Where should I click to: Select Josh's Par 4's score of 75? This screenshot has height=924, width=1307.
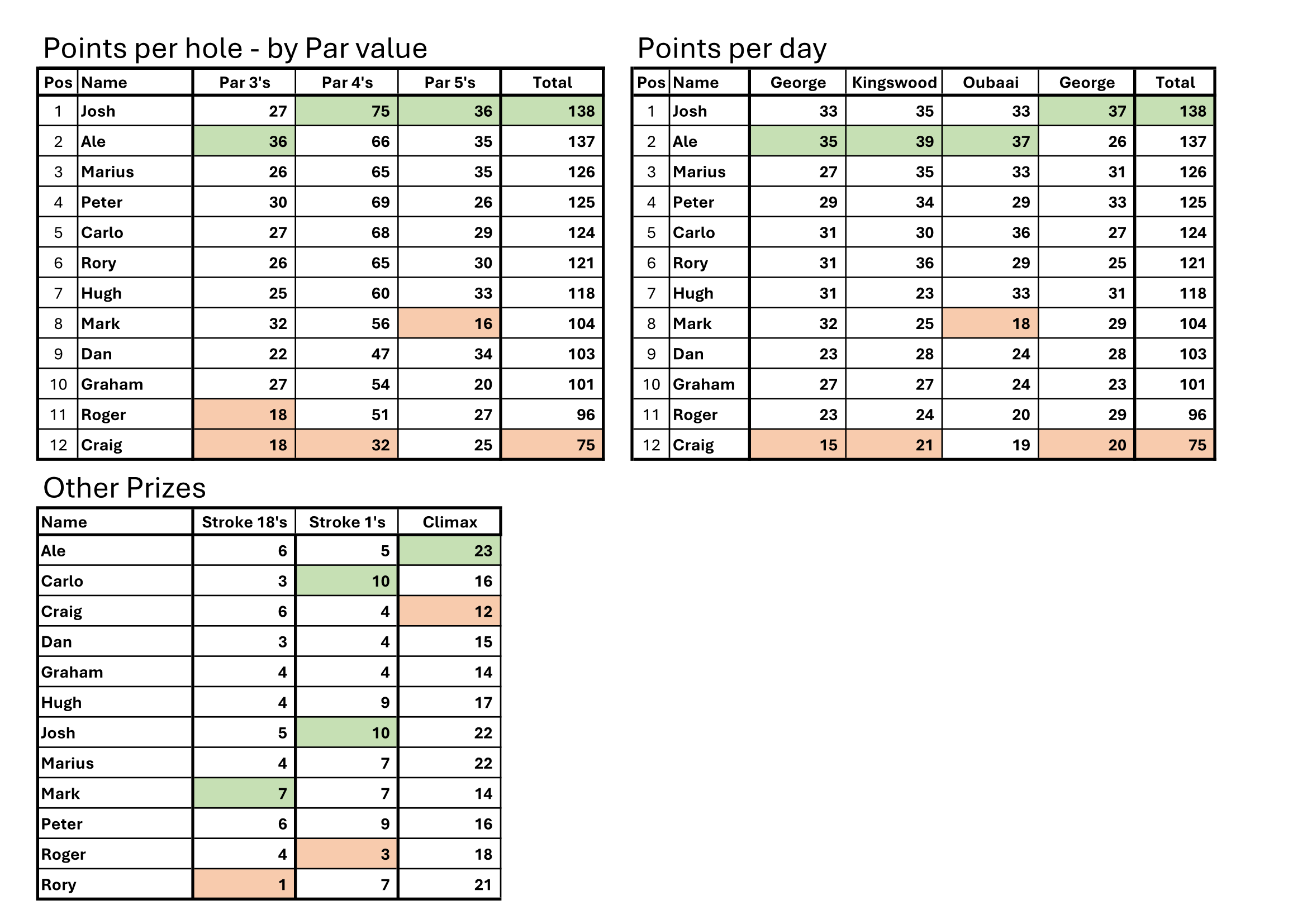(346, 111)
